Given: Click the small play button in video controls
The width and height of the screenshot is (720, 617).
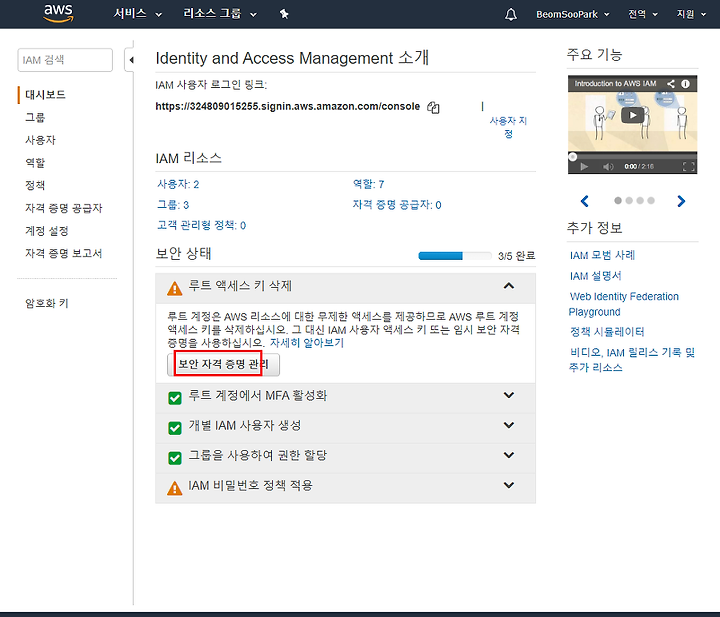Looking at the screenshot, I should [x=584, y=166].
